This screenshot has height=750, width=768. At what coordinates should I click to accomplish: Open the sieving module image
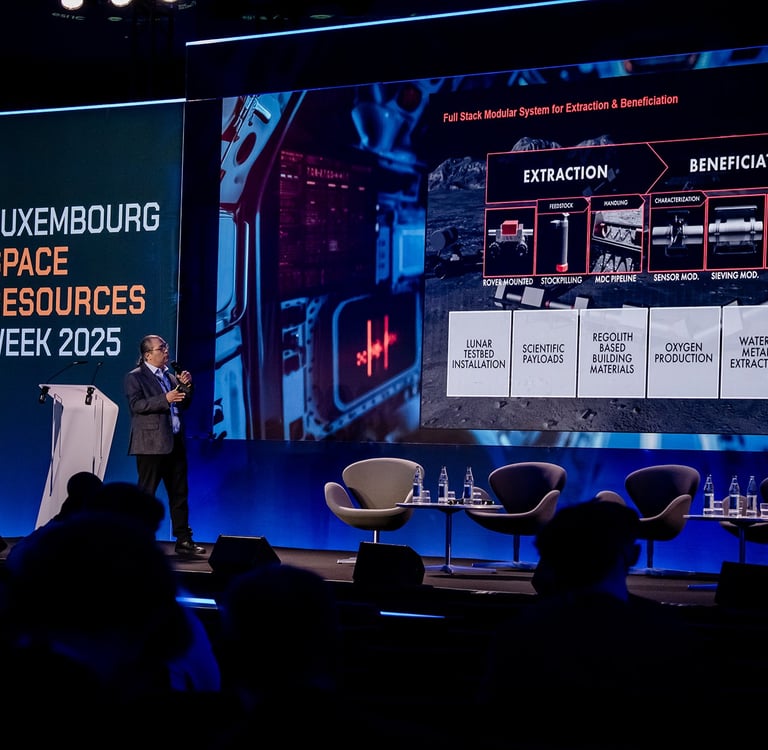[736, 233]
